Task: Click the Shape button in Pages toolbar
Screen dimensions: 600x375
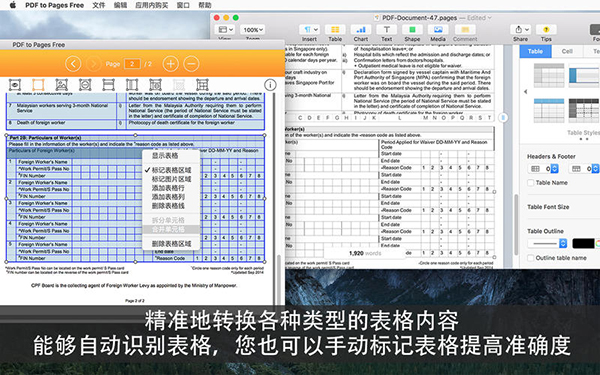Action: (x=412, y=30)
